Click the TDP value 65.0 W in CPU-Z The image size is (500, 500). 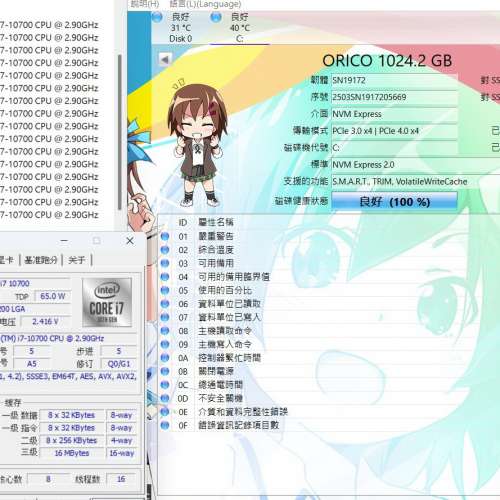click(53, 296)
